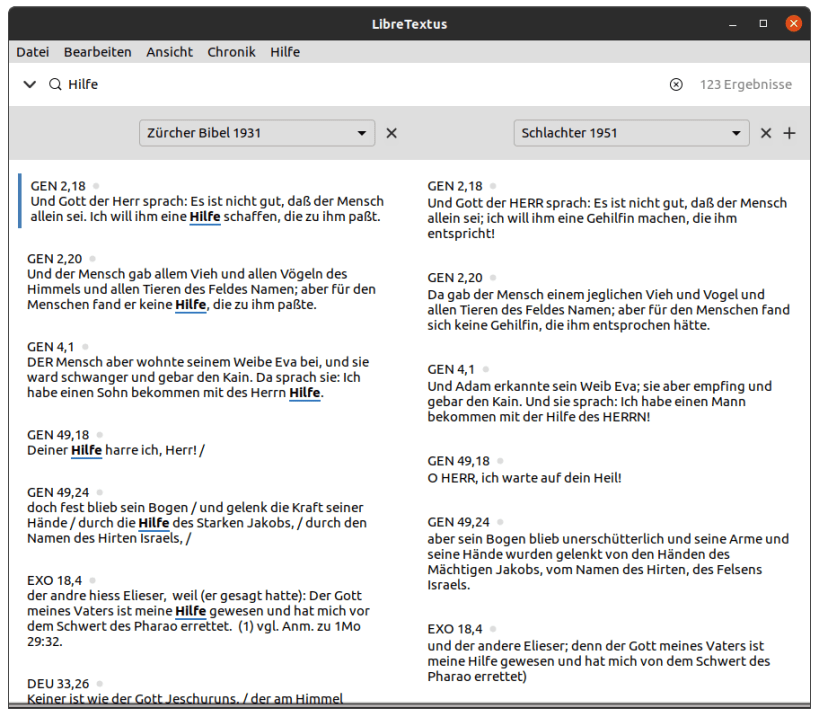Click the dot beside Zürcher EXO 18,4
819x717 pixels.
tap(92, 581)
